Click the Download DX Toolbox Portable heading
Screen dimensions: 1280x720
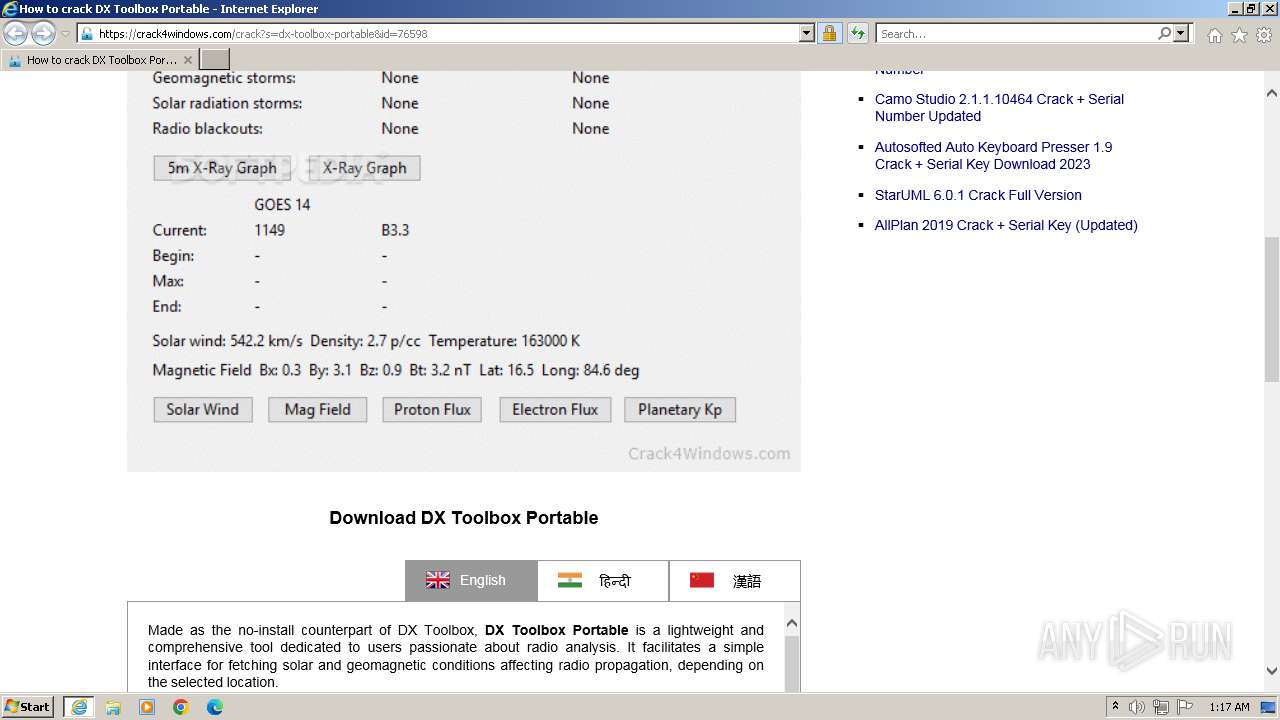[464, 518]
